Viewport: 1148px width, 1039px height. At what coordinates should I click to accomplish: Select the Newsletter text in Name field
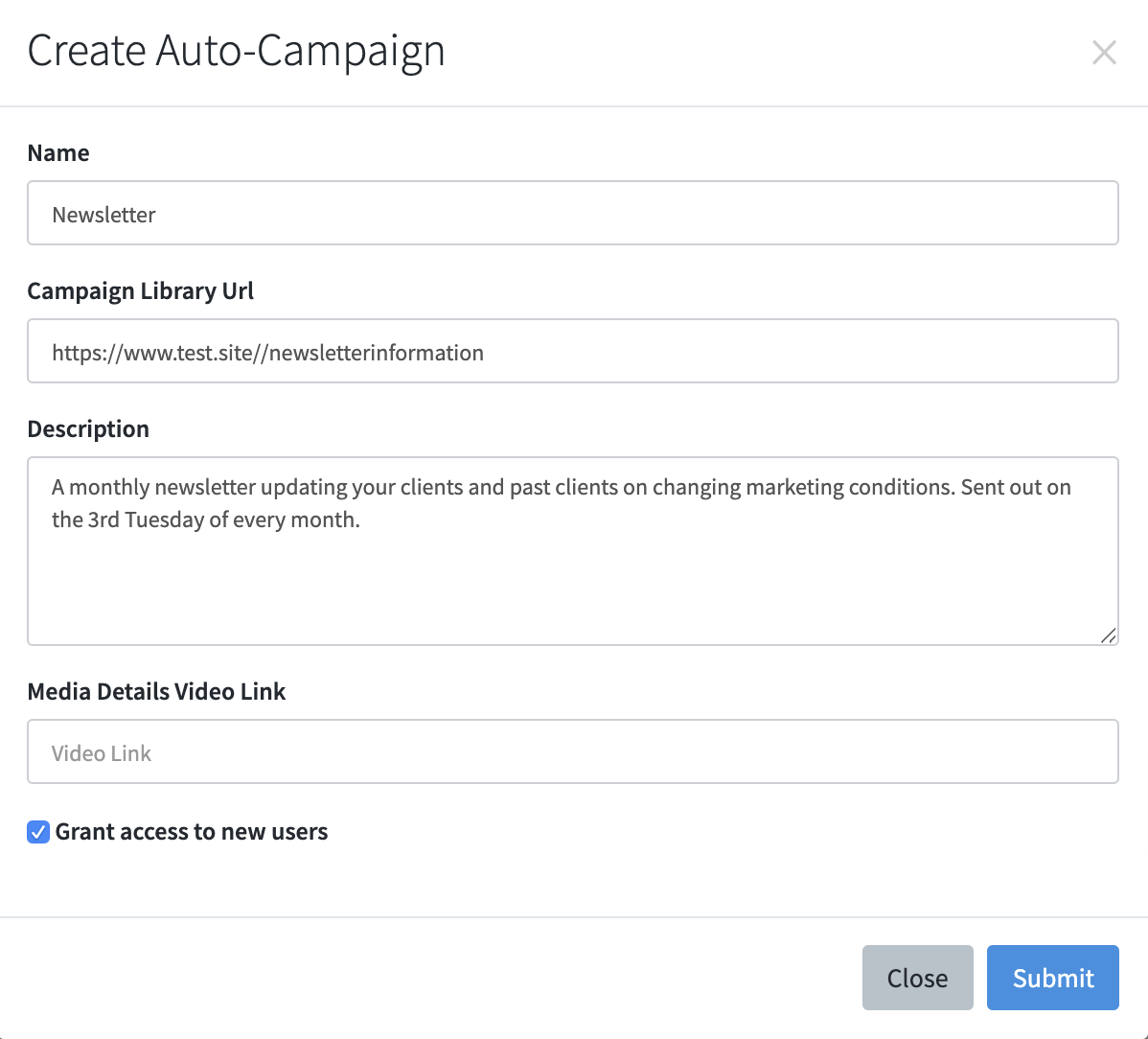tap(103, 215)
